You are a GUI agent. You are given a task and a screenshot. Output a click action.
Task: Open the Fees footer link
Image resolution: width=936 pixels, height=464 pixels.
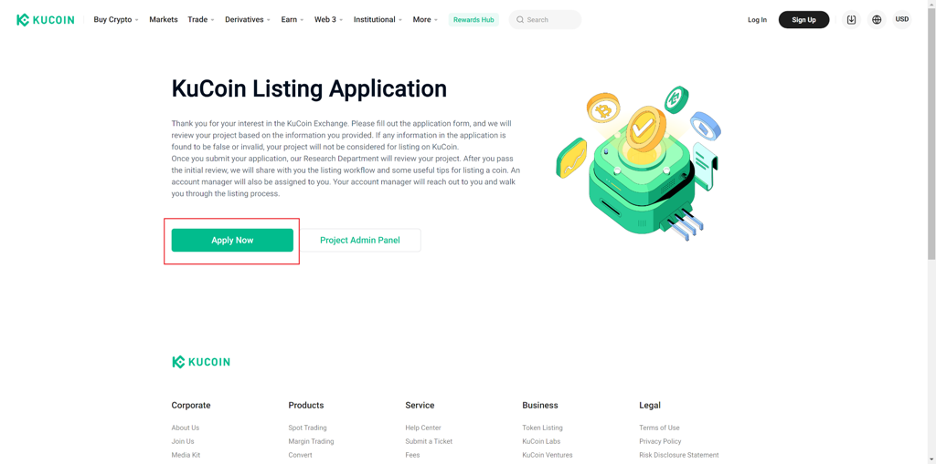click(x=412, y=455)
